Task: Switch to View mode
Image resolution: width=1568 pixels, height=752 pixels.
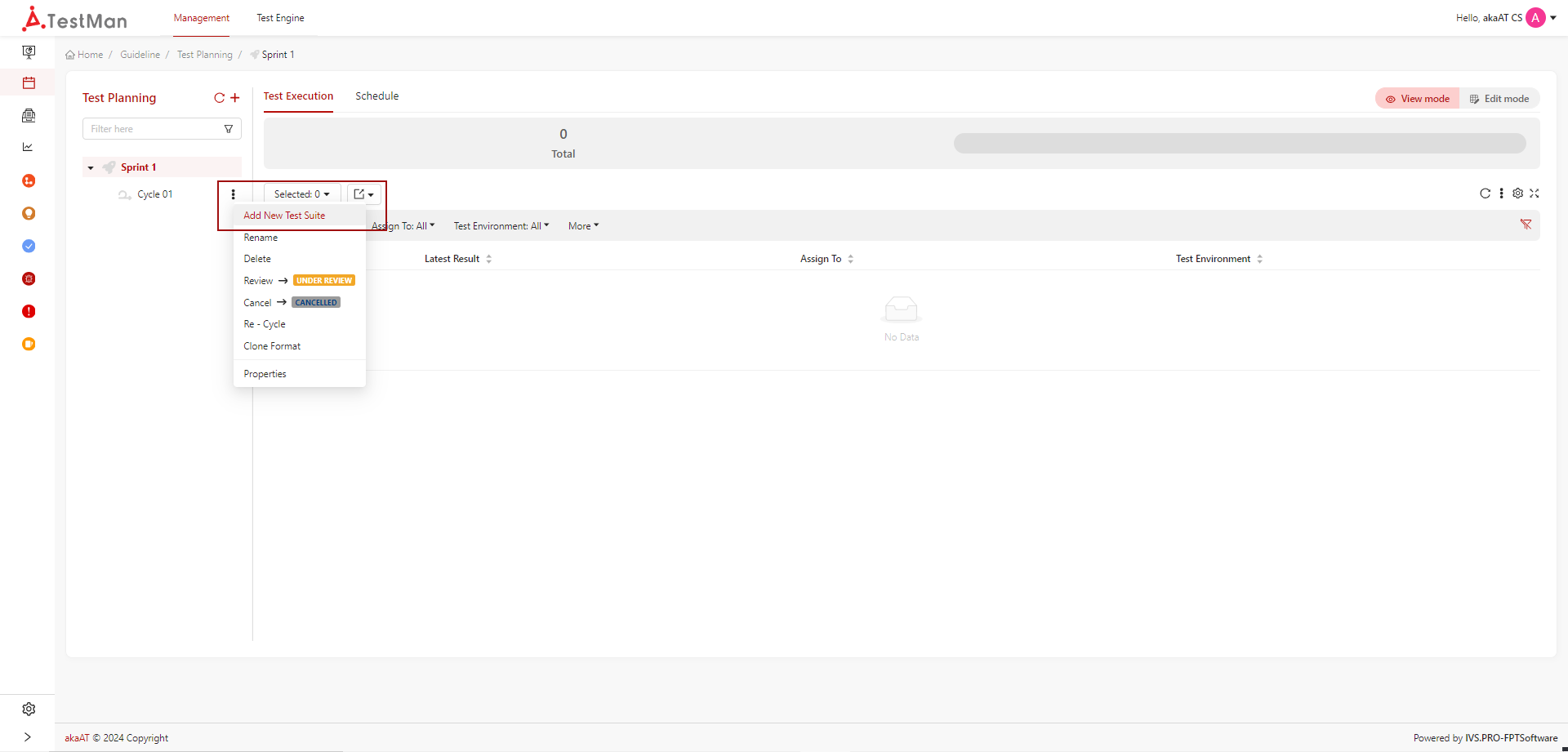Action: (1418, 99)
